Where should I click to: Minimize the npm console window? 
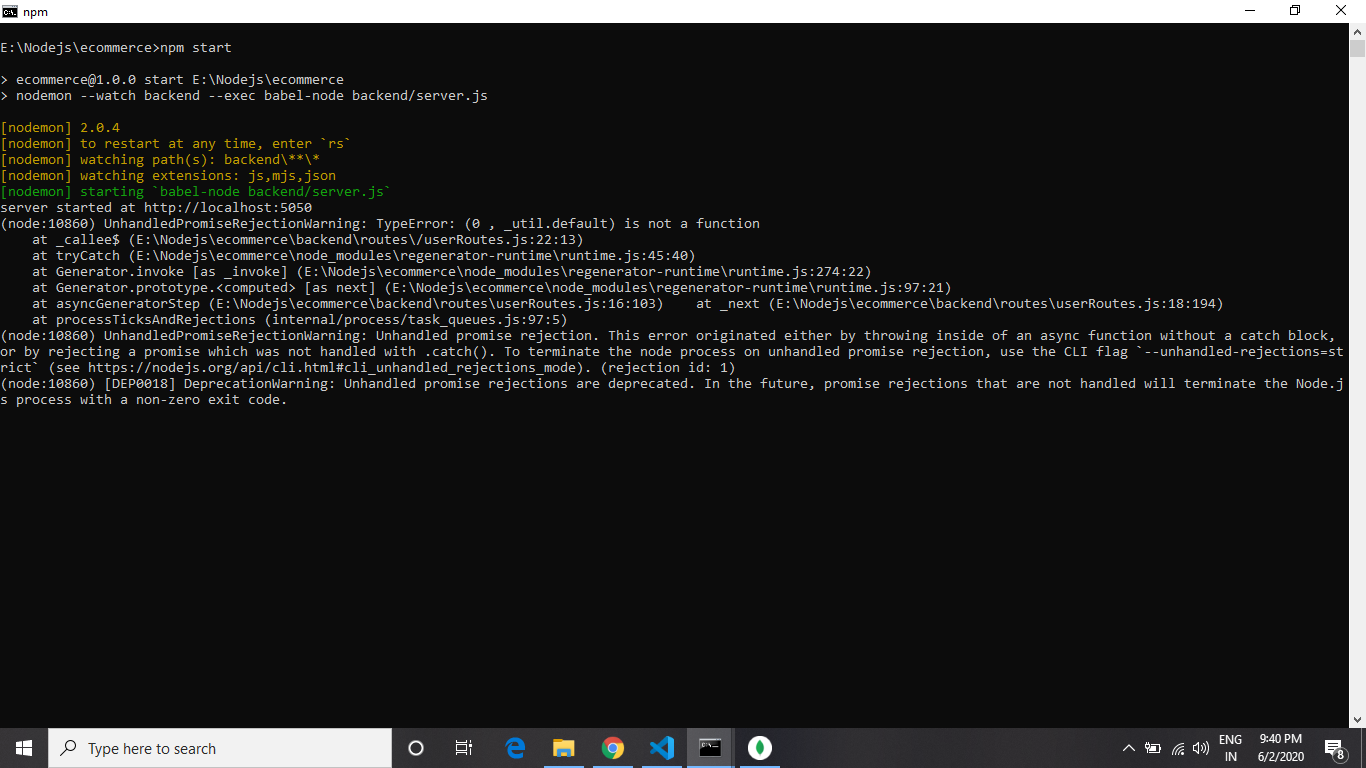[1249, 11]
